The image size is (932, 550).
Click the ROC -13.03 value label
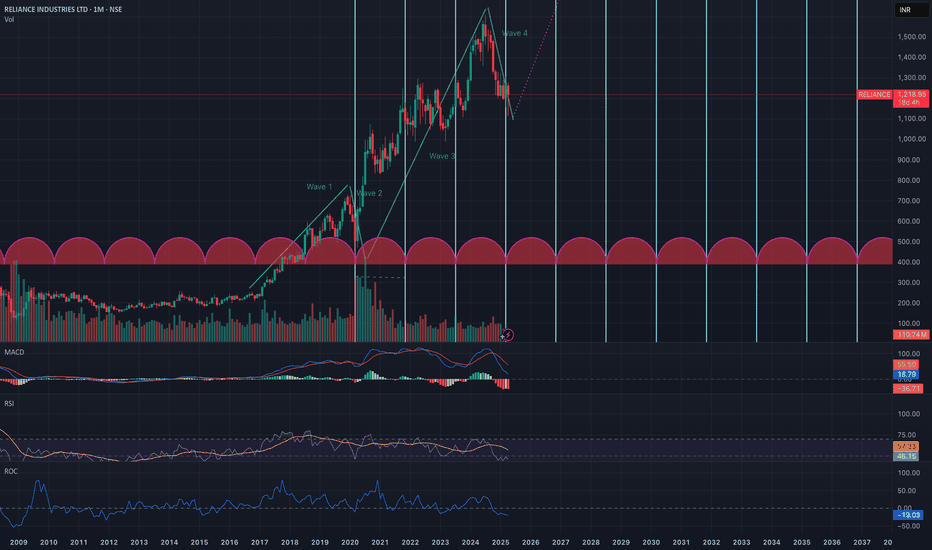point(908,515)
